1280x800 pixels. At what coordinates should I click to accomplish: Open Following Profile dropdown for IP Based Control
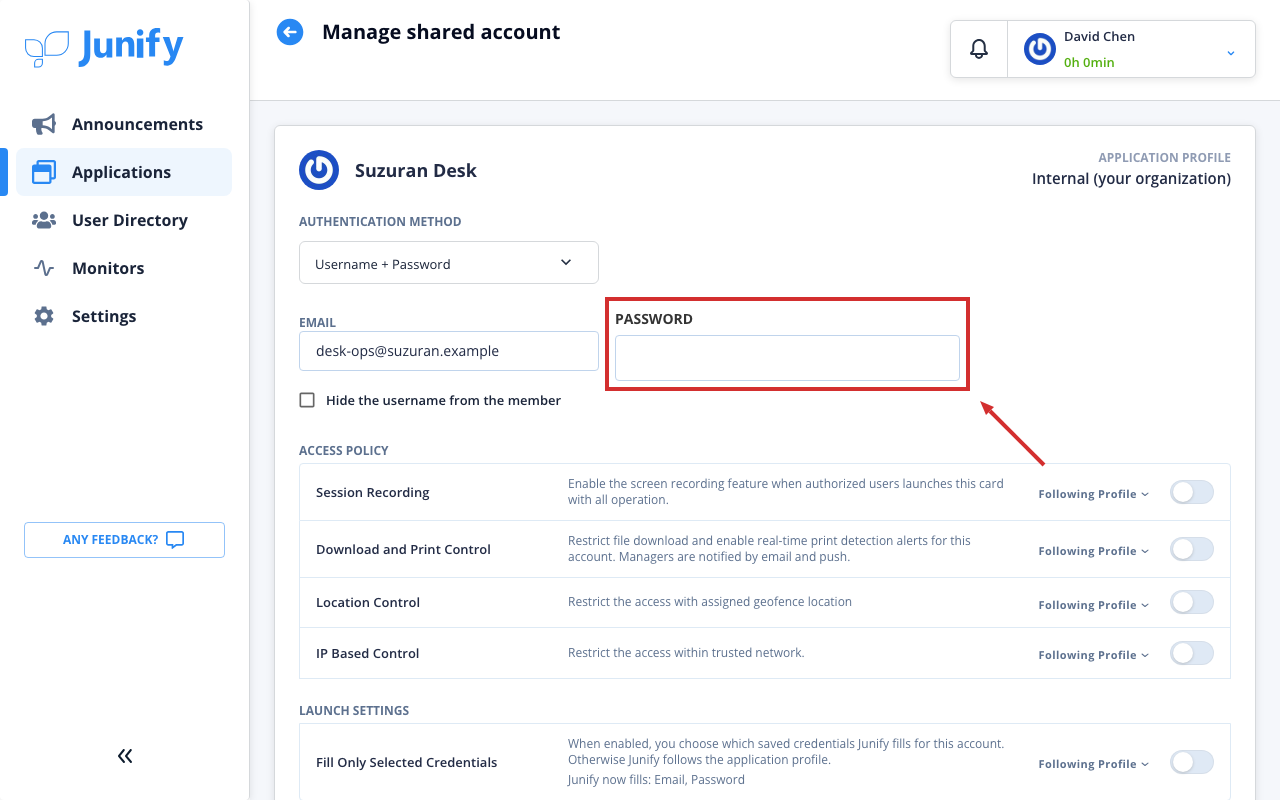1094,655
